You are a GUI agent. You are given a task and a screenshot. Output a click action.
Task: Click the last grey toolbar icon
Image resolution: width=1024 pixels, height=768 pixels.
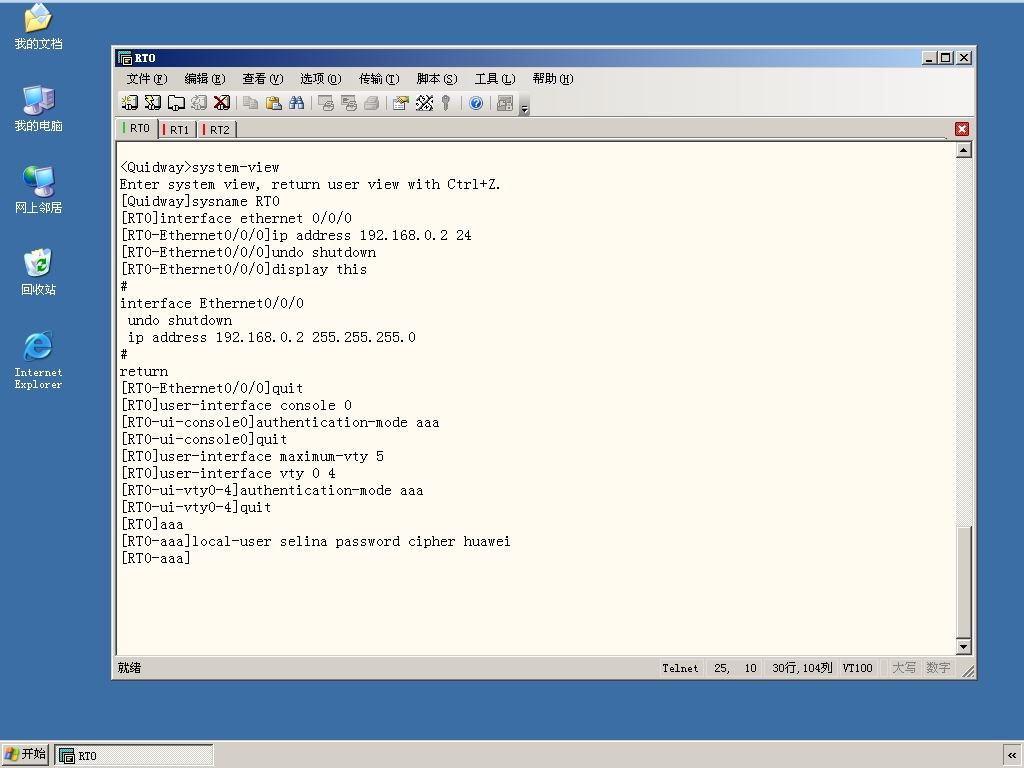pyautogui.click(x=505, y=103)
